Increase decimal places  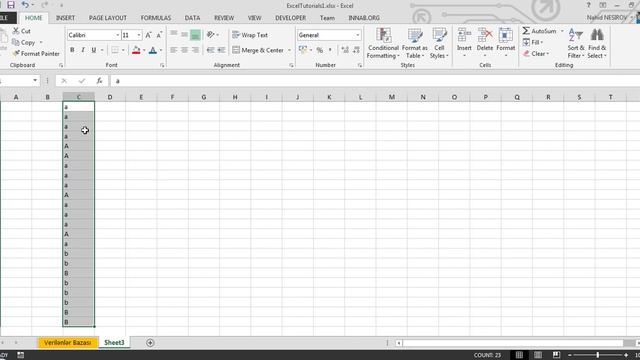click(x=345, y=50)
